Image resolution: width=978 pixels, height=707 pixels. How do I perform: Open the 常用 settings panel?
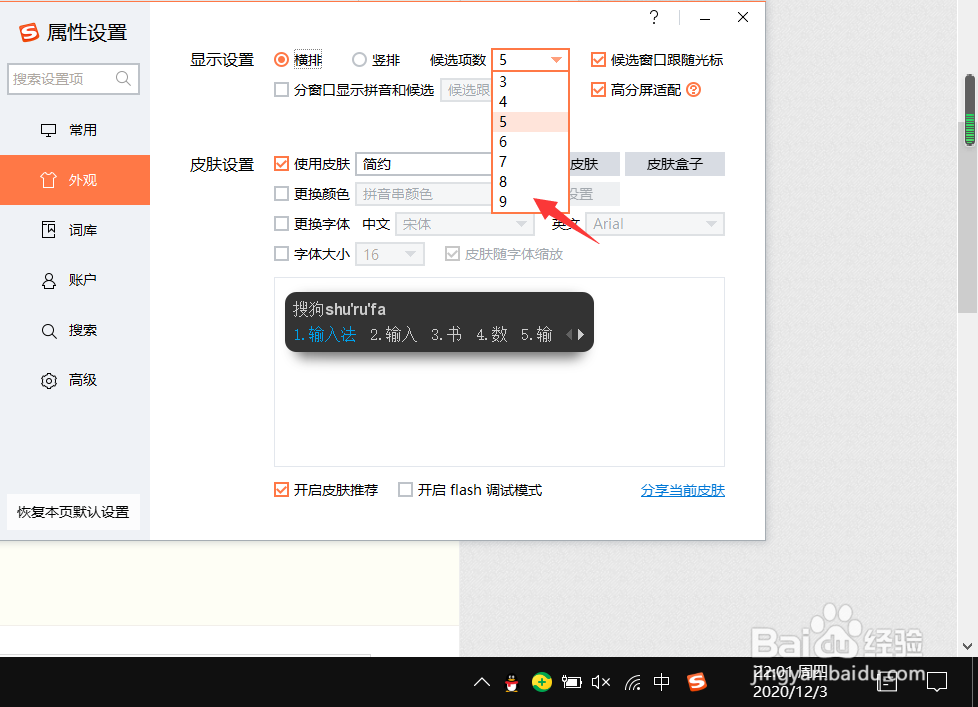point(74,129)
